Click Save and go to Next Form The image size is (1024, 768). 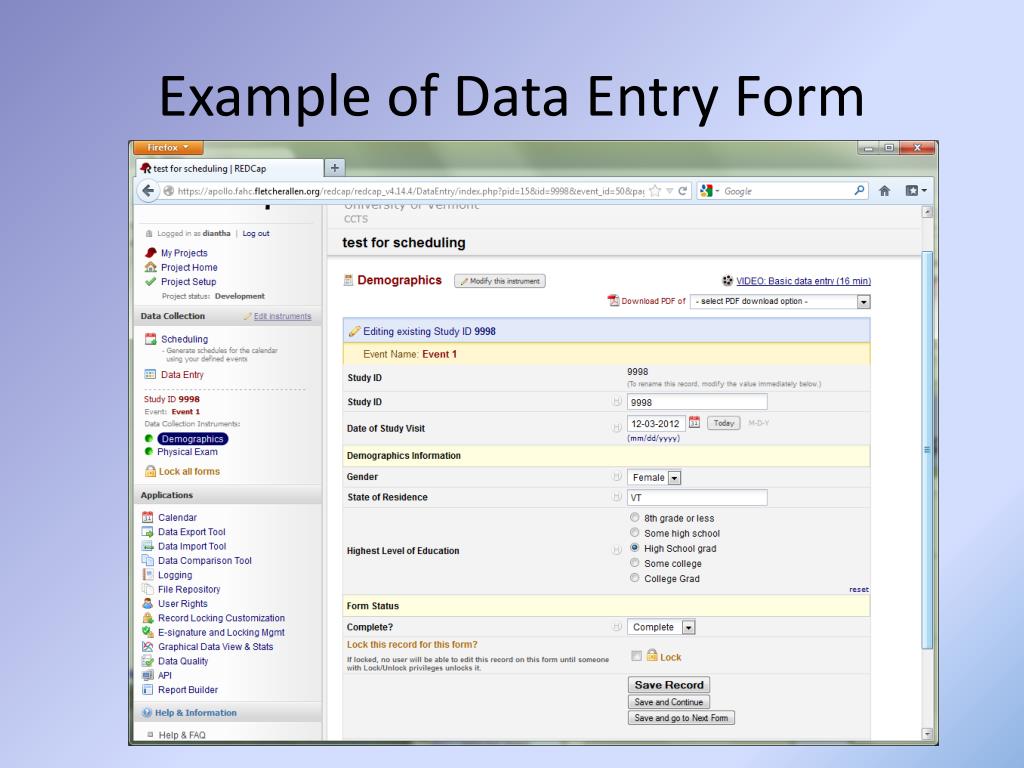[681, 718]
